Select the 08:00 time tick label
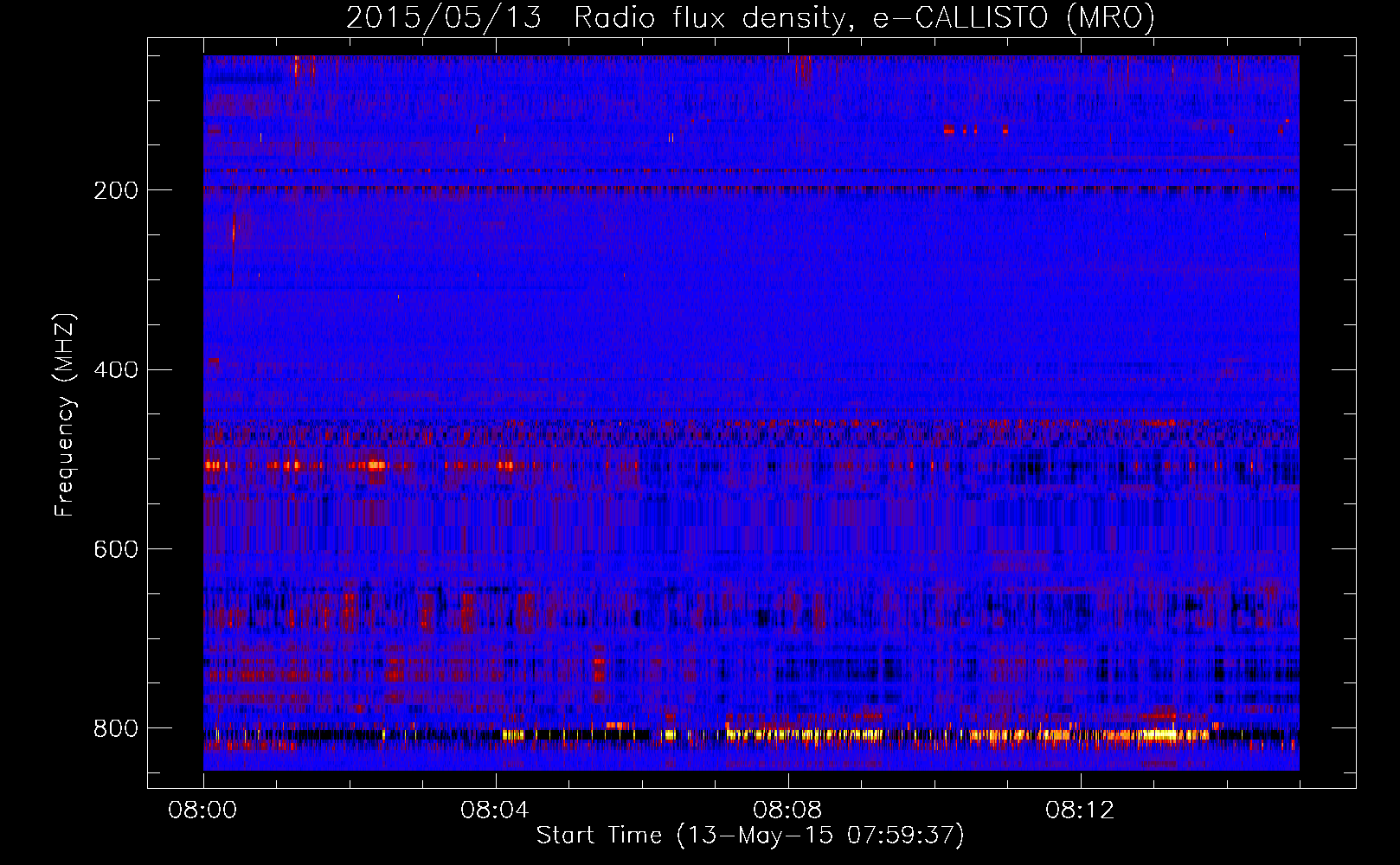This screenshot has width=1400, height=865. click(x=202, y=811)
